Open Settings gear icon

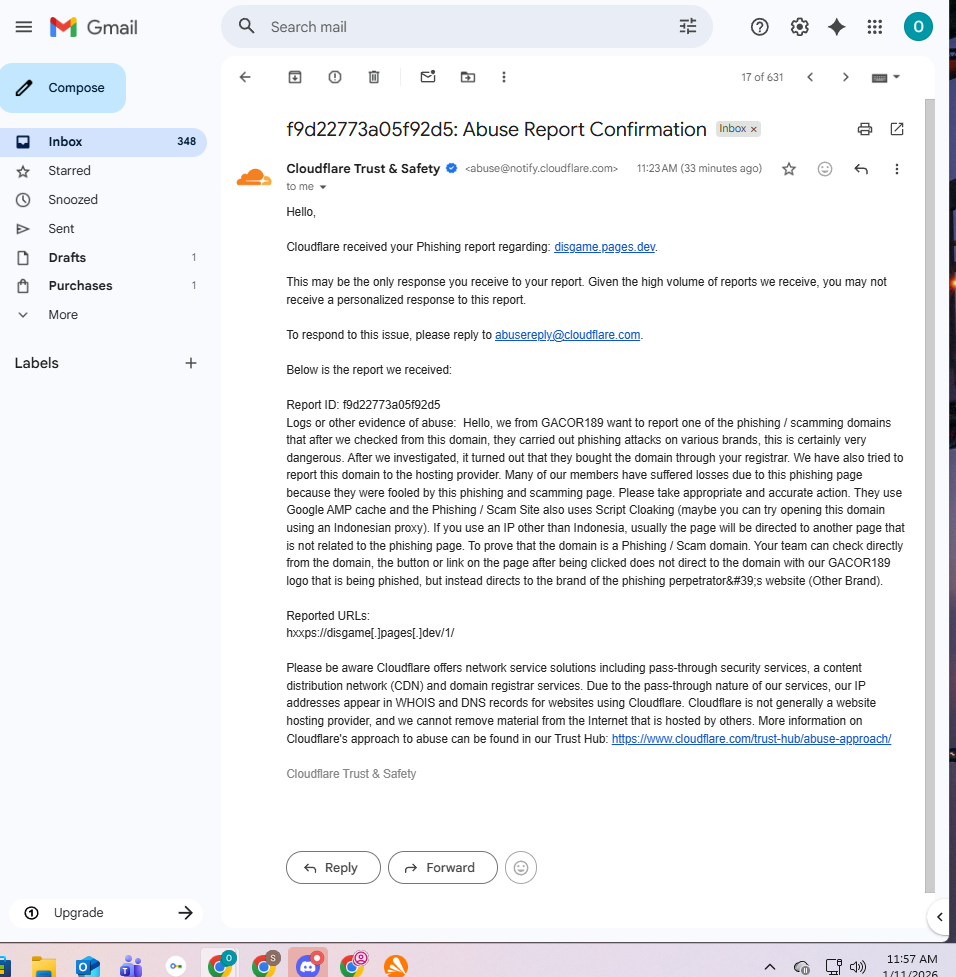coord(799,27)
